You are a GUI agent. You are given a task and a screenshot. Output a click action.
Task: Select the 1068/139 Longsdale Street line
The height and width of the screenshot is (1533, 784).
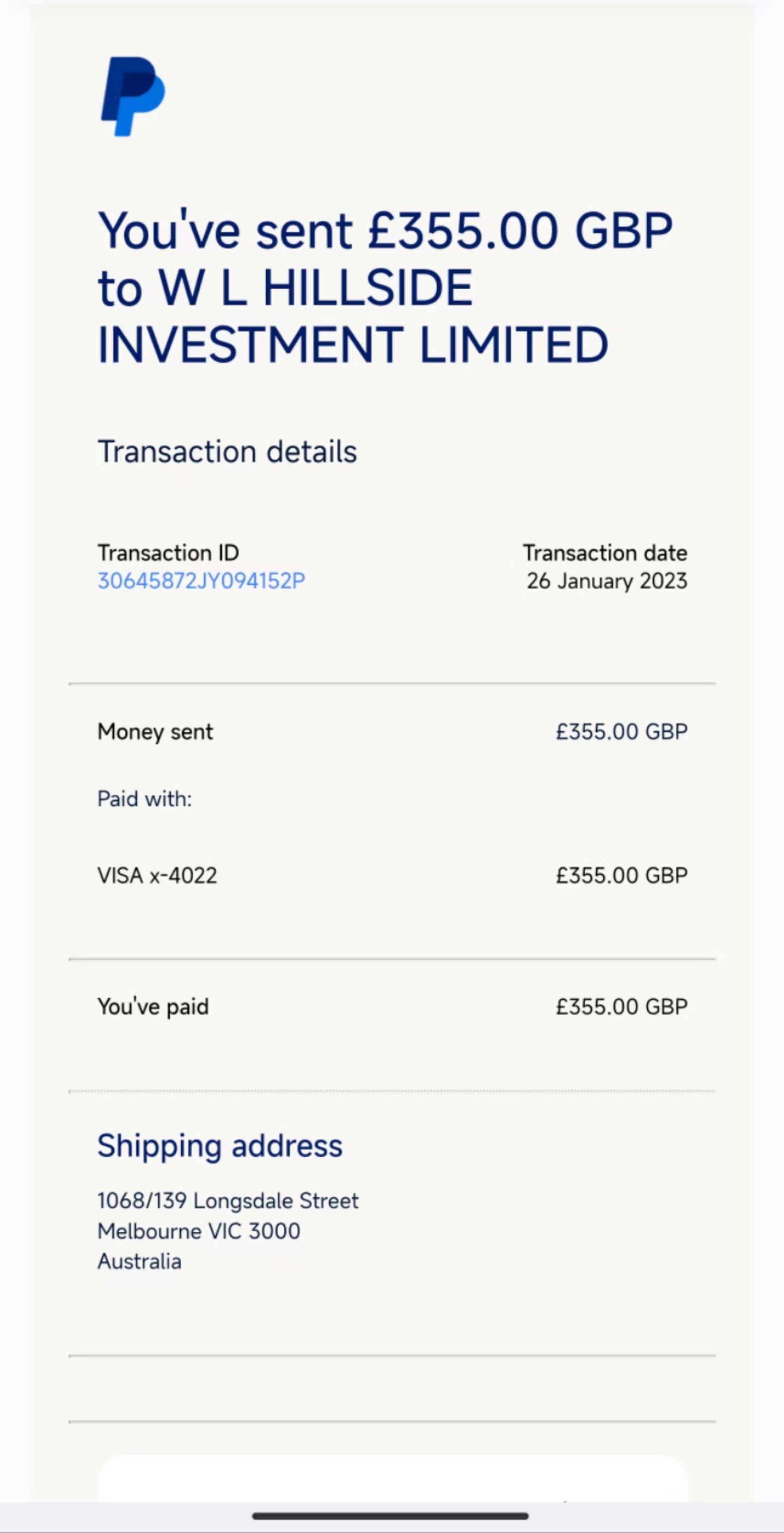click(228, 1201)
